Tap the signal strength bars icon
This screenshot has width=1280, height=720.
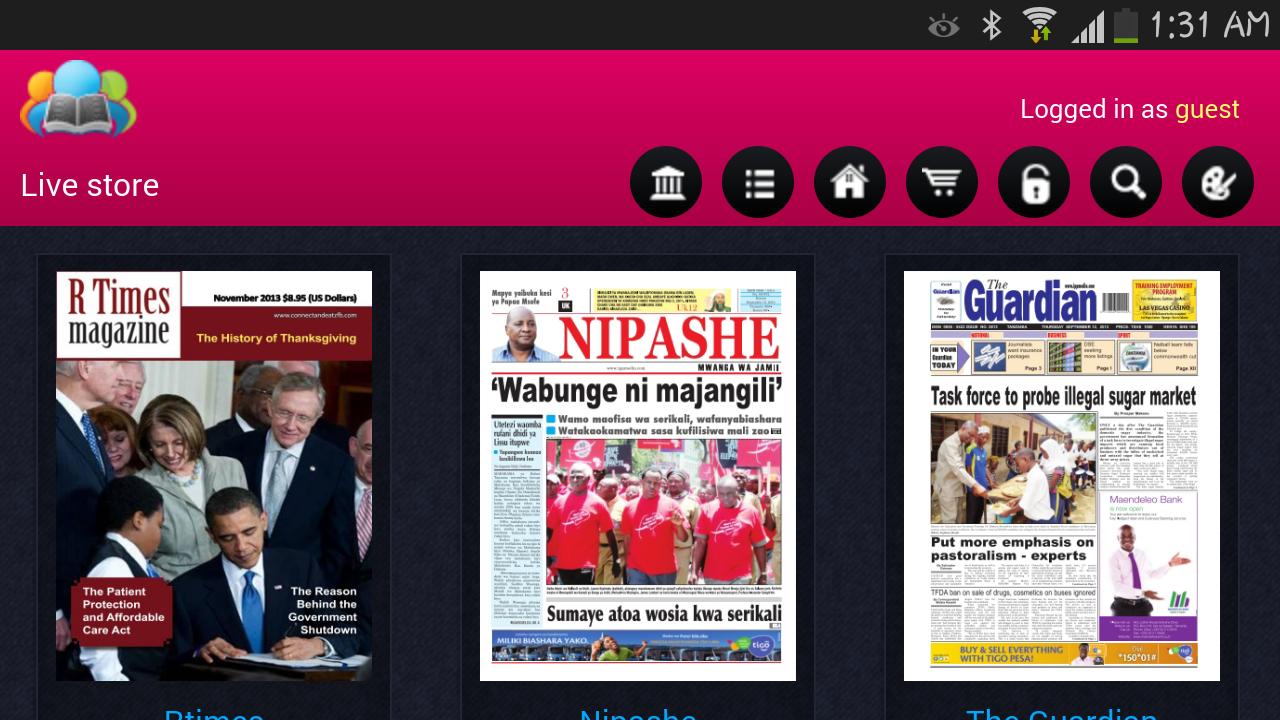1088,26
